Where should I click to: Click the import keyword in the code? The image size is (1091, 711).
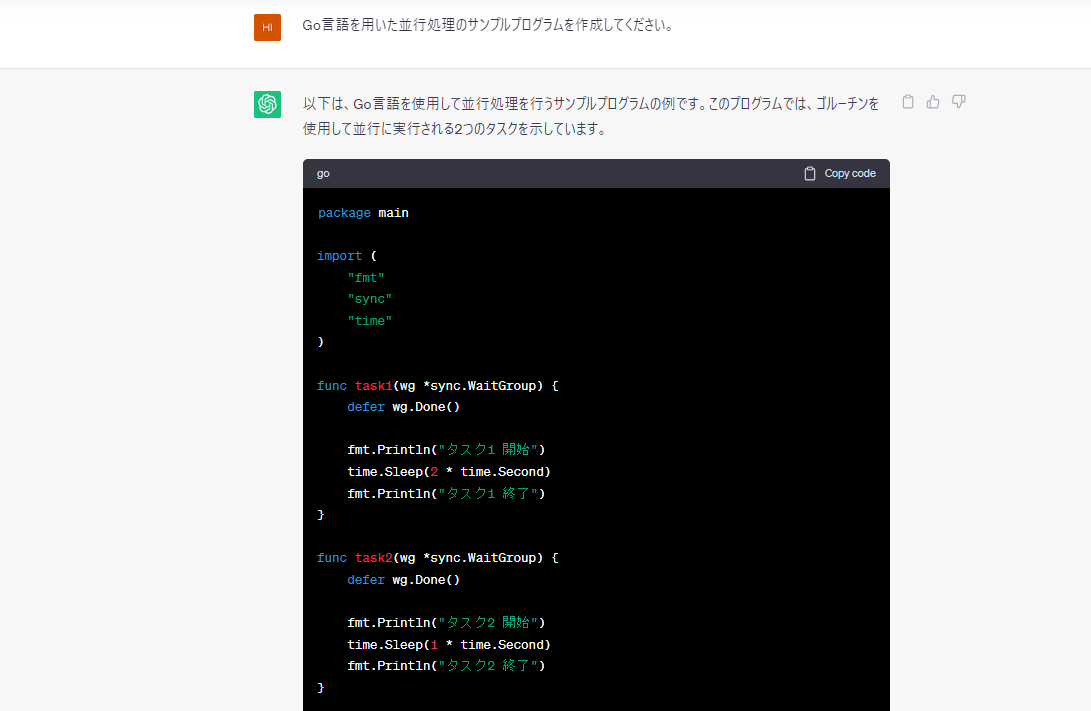tap(340, 256)
